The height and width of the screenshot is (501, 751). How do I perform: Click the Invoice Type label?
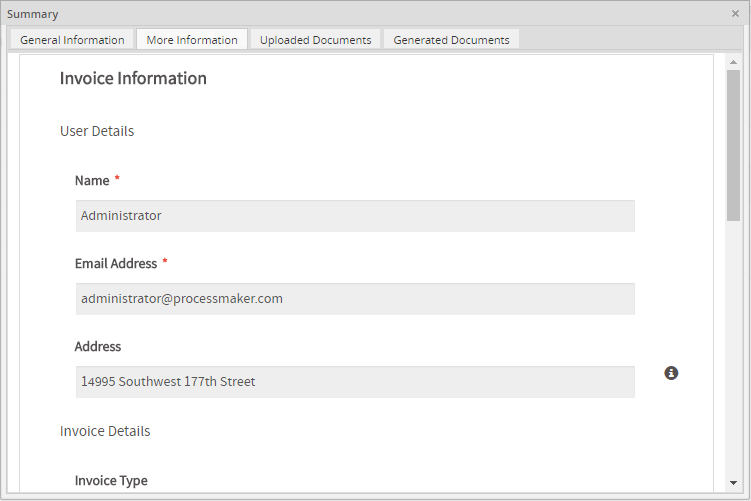pyautogui.click(x=111, y=481)
